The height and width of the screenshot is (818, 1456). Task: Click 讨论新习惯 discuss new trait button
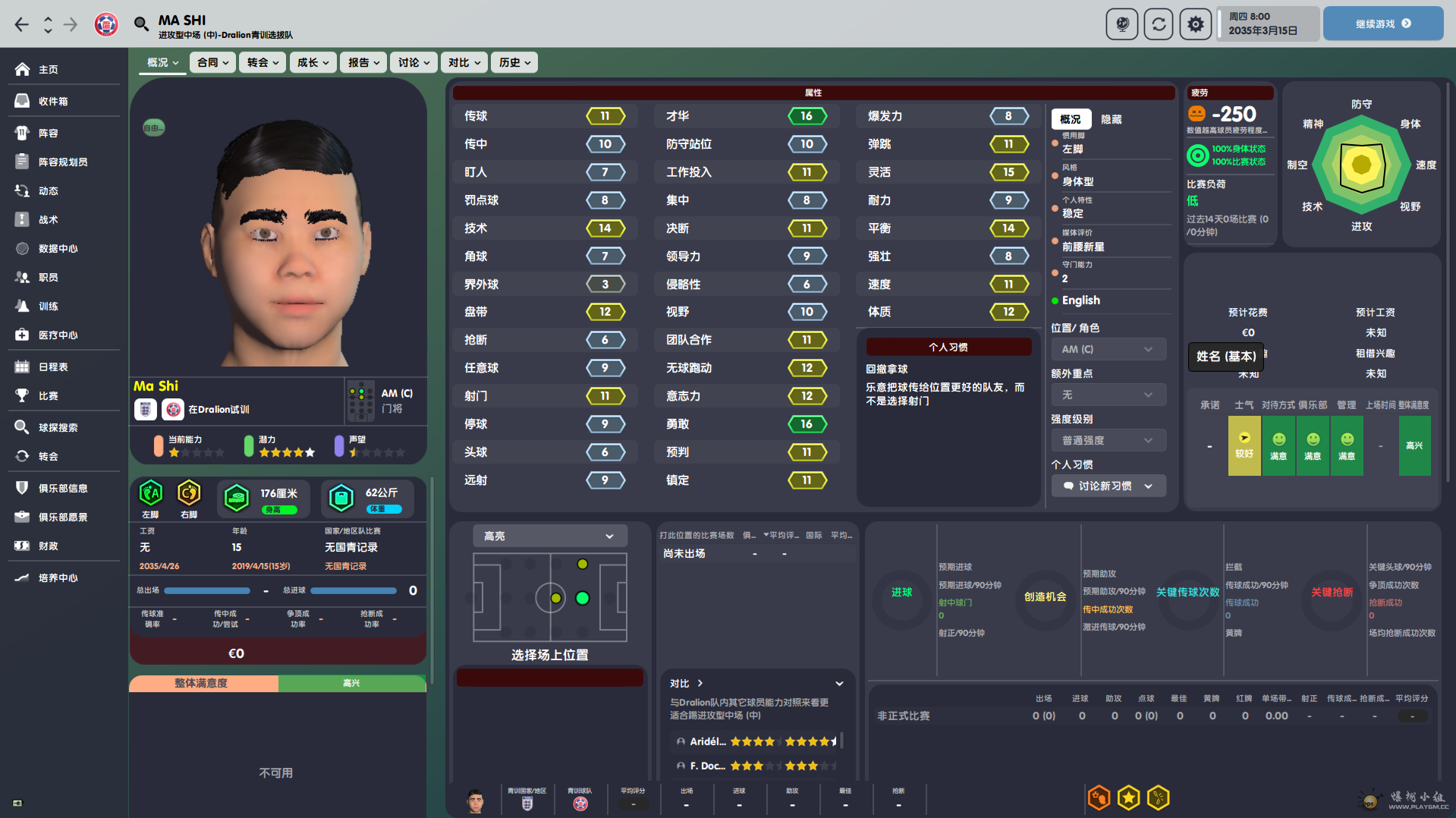tap(1108, 486)
